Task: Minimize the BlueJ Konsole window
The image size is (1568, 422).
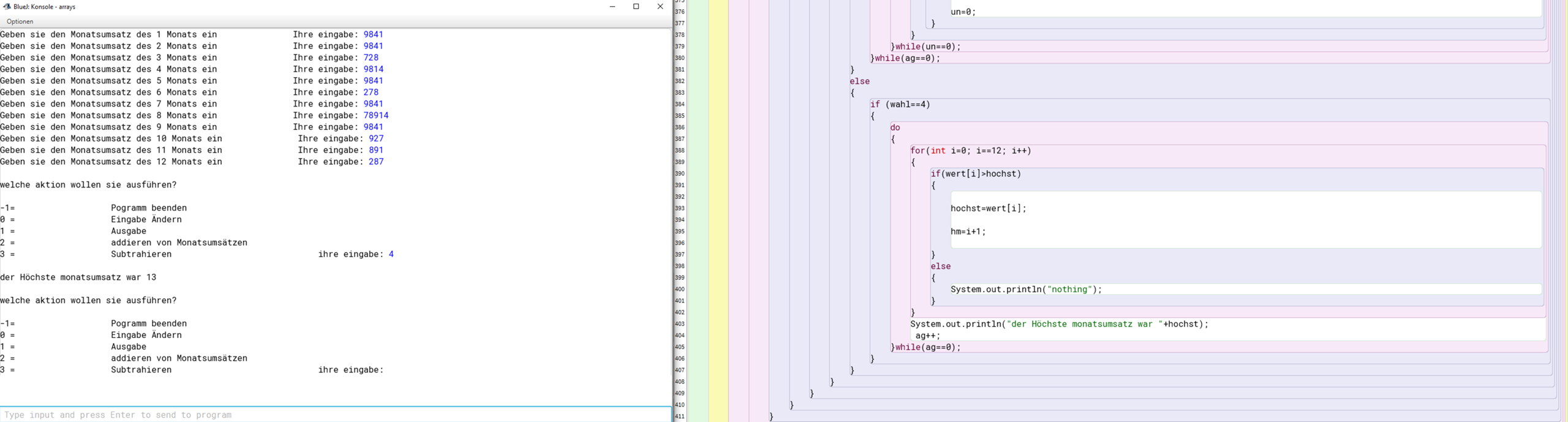Action: 612,7
